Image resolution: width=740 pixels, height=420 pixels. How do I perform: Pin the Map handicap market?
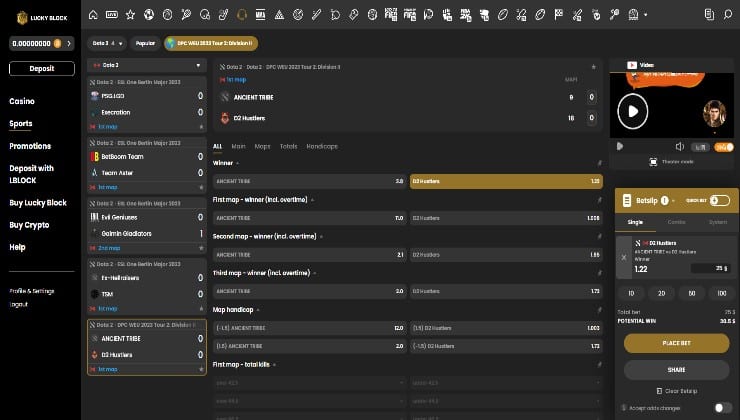[599, 310]
